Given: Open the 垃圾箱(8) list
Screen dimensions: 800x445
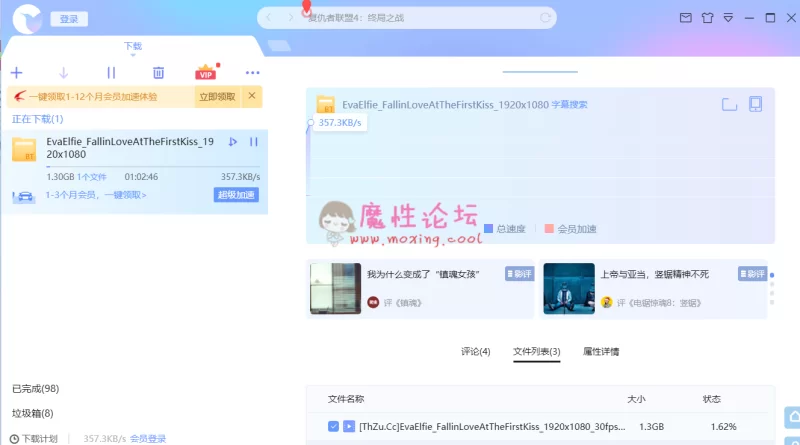Looking at the screenshot, I should pyautogui.click(x=32, y=413).
